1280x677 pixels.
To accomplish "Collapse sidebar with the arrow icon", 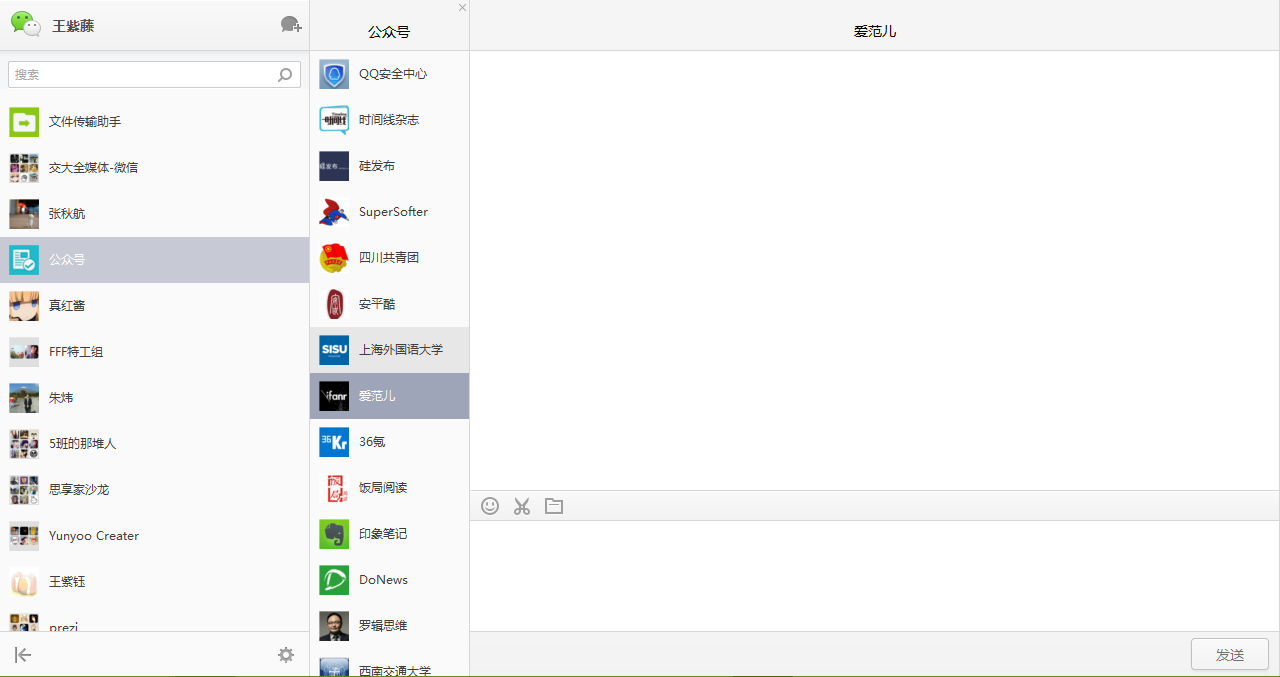I will 23,655.
